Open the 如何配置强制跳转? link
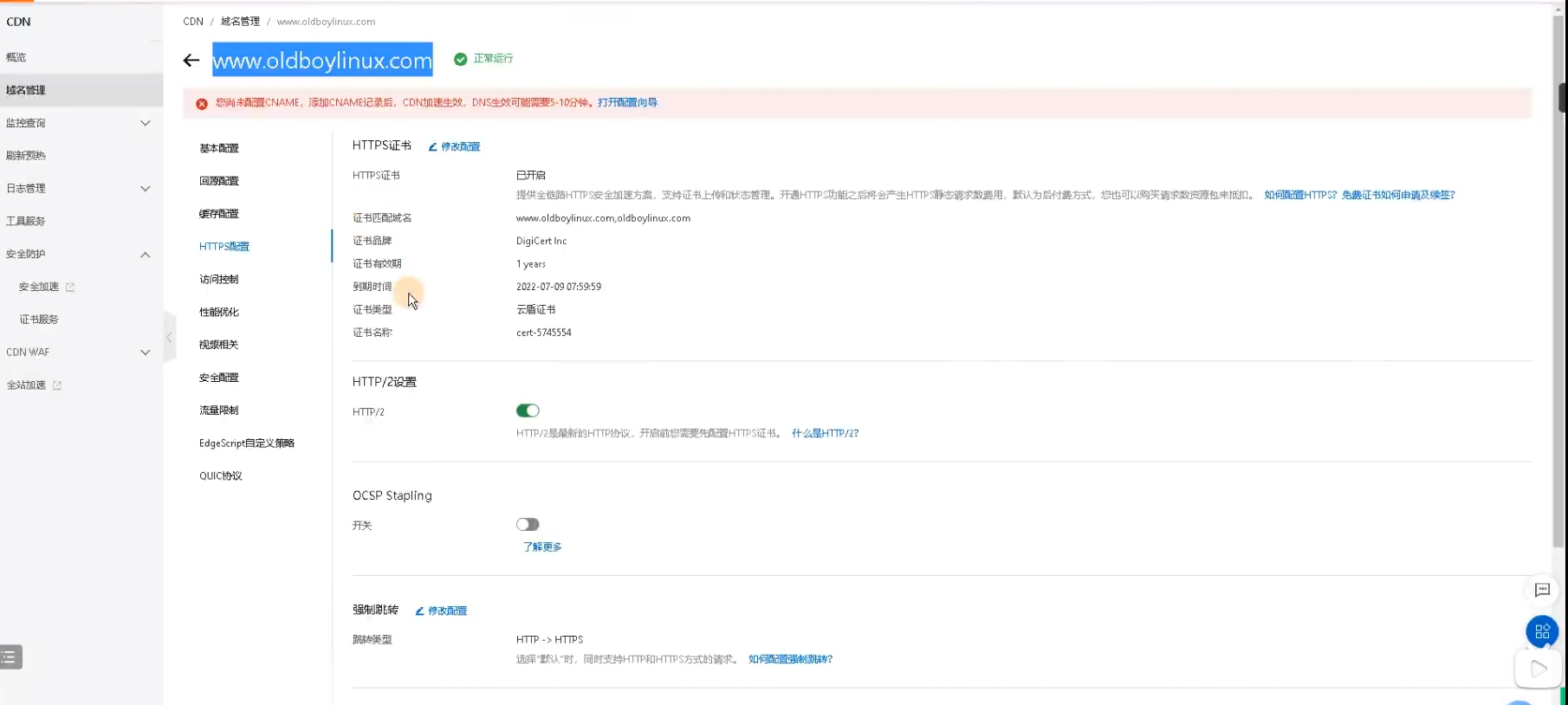The image size is (1568, 705). coord(790,659)
